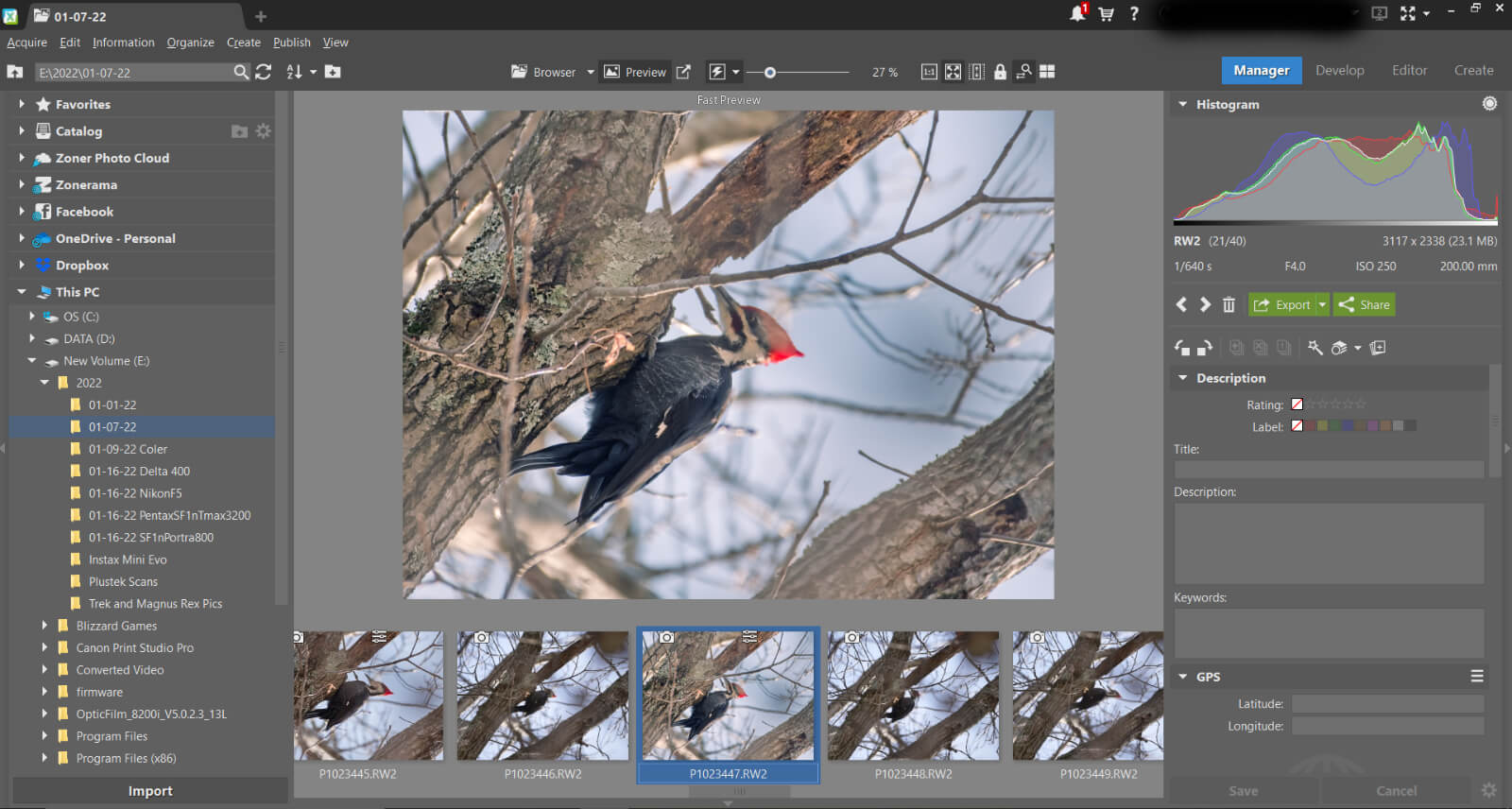Image resolution: width=1512 pixels, height=809 pixels.
Task: Click the zoom slider handle
Action: tap(770, 72)
